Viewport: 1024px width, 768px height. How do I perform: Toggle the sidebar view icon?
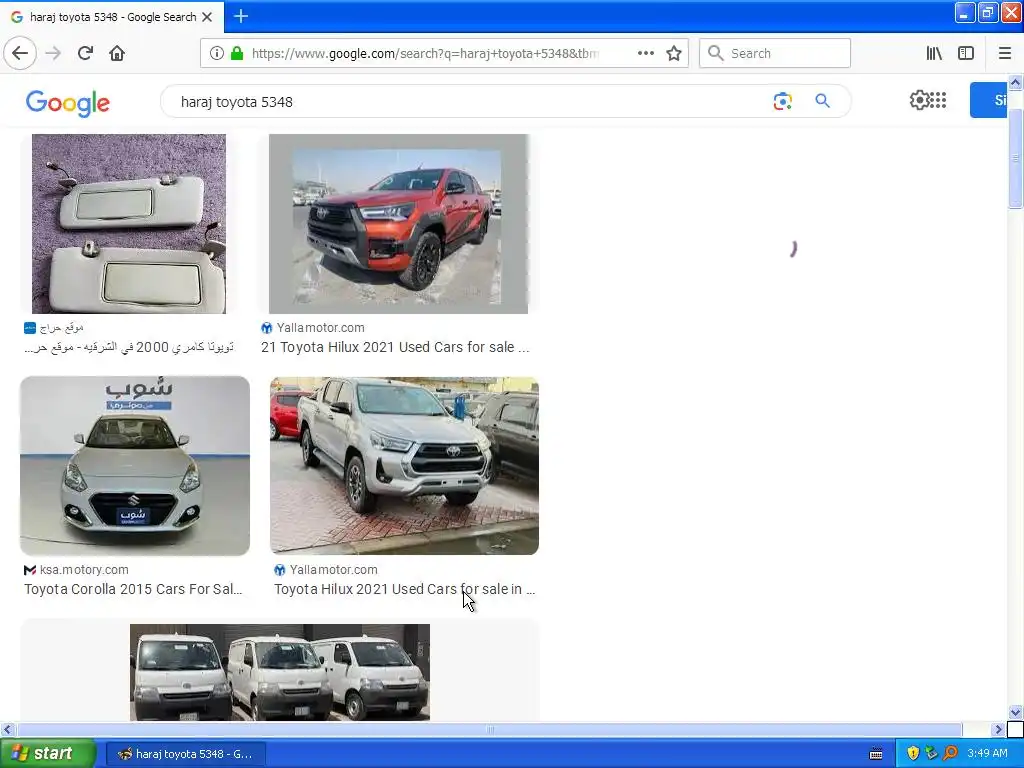pyautogui.click(x=966, y=54)
